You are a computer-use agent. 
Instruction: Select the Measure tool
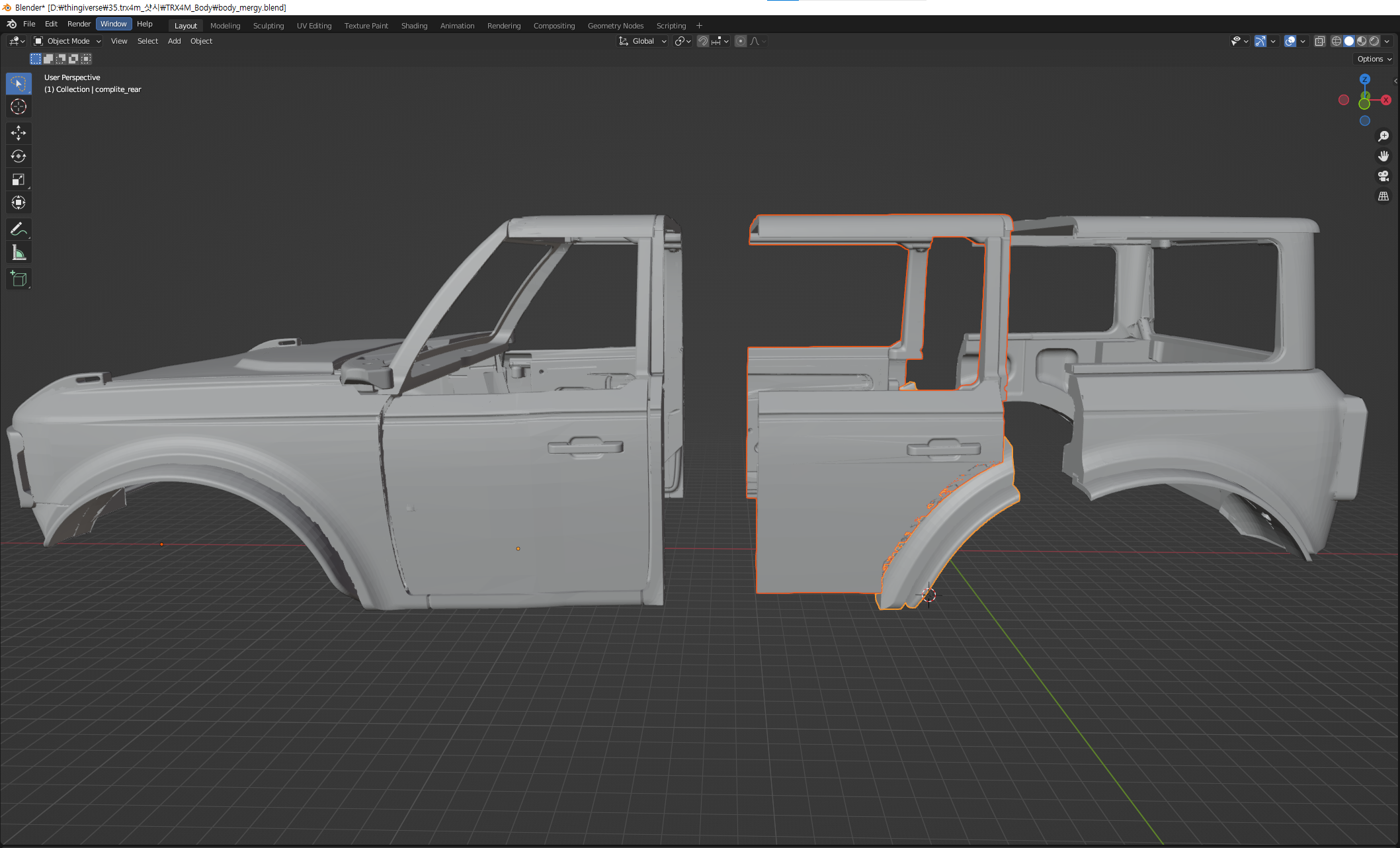click(19, 253)
